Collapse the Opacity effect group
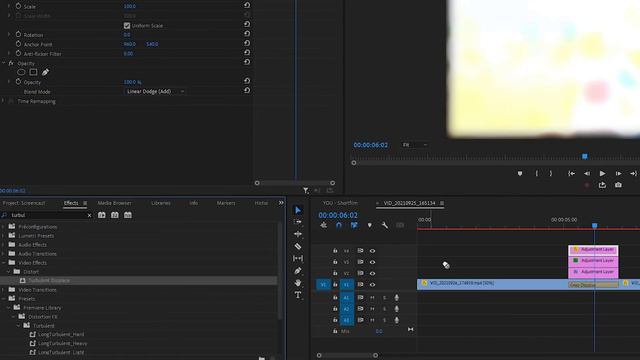The image size is (640, 360). click(x=3, y=63)
